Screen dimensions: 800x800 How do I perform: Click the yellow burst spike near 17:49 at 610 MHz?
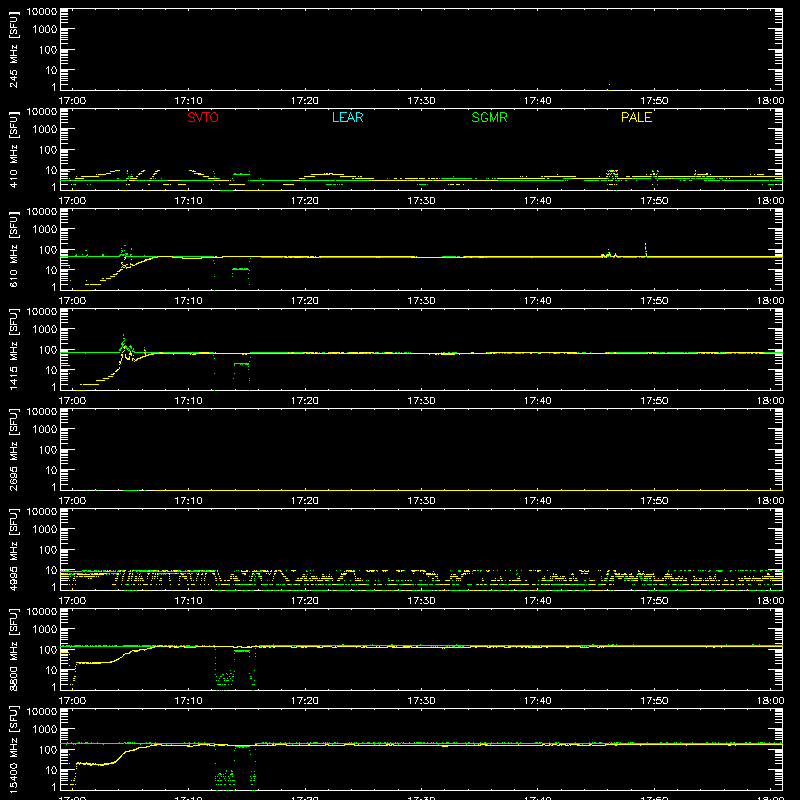pos(645,250)
